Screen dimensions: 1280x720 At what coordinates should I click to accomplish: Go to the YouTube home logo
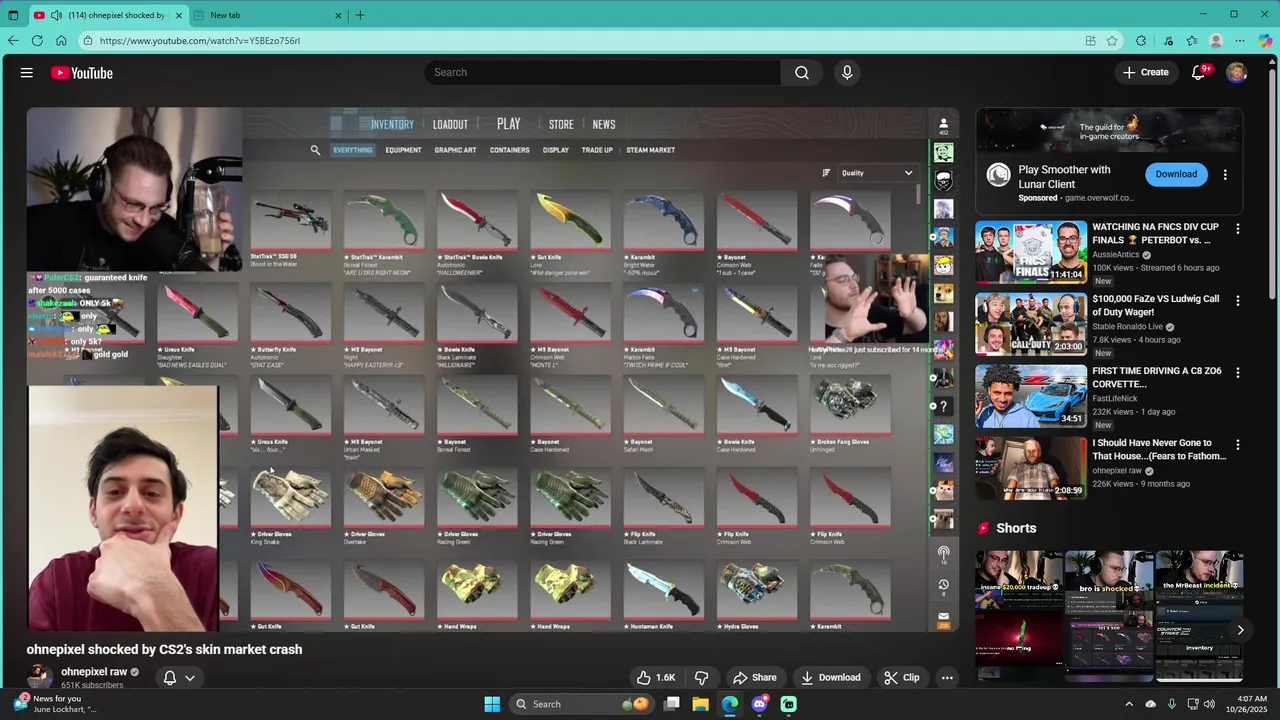tap(82, 73)
